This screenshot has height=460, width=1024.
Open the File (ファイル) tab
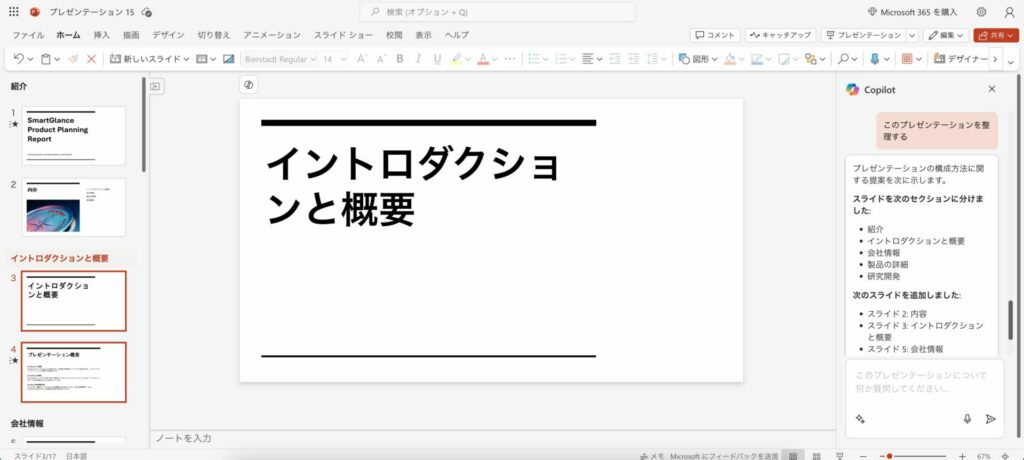(28, 35)
